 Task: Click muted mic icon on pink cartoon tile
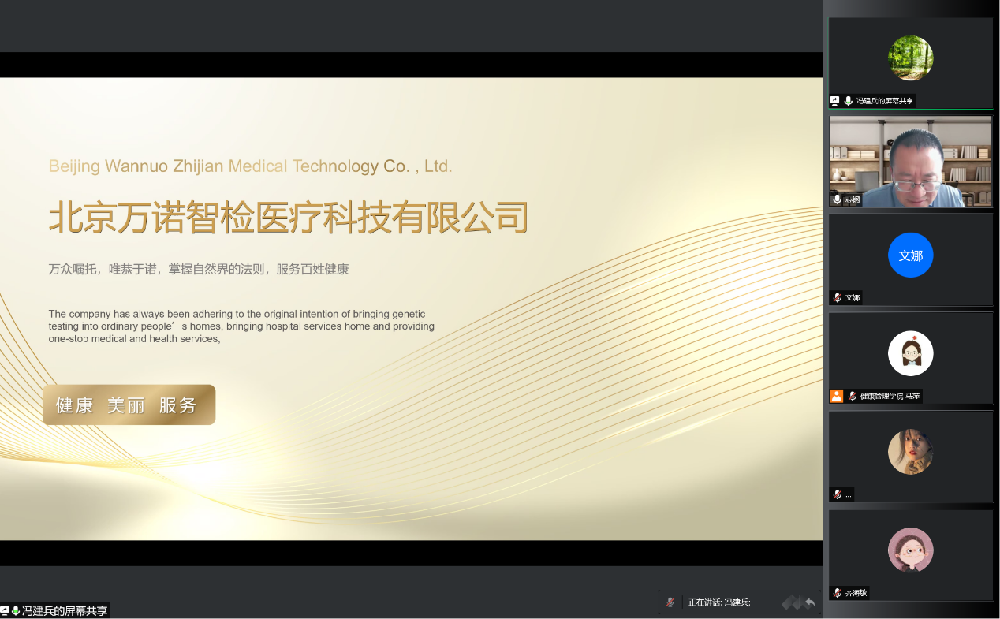(837, 593)
